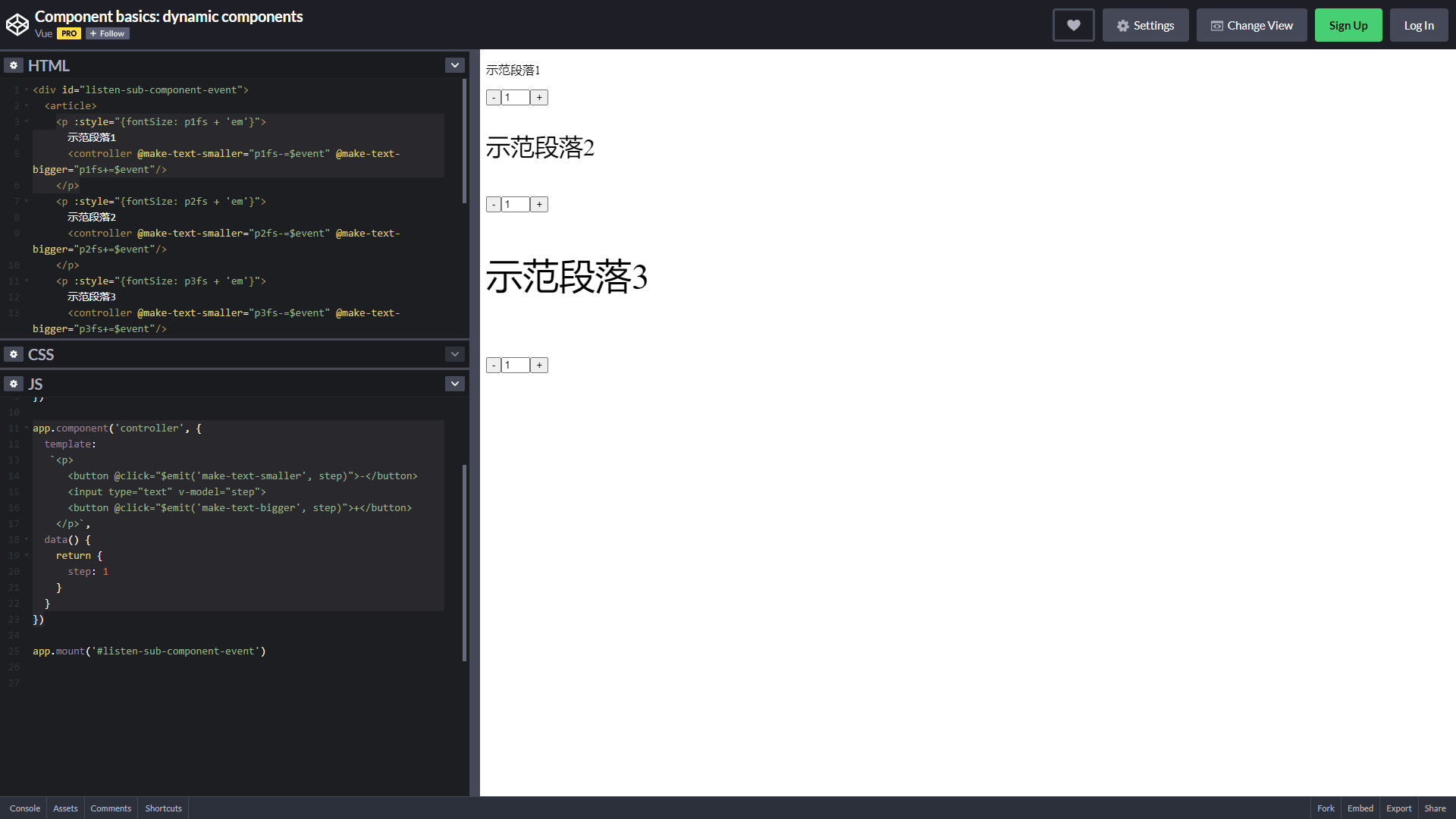Click the Fork icon at bottom right
This screenshot has width=1456, height=819.
(1326, 808)
